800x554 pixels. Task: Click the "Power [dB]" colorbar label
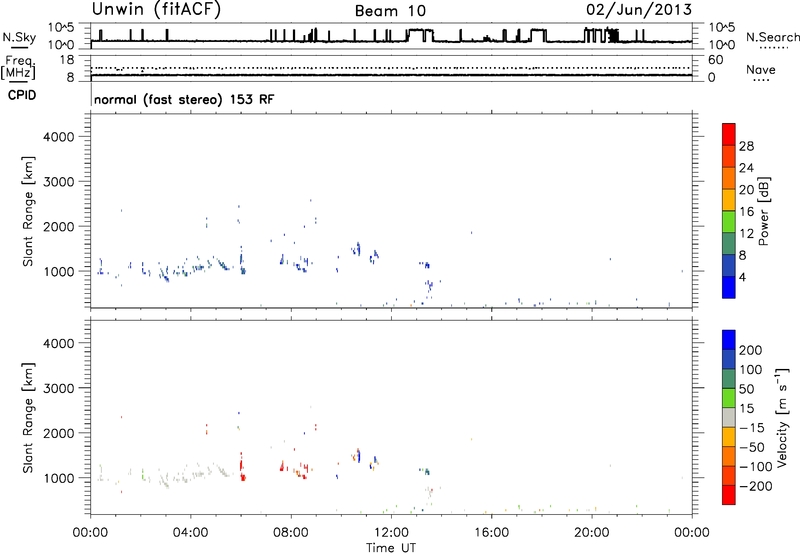tap(764, 211)
